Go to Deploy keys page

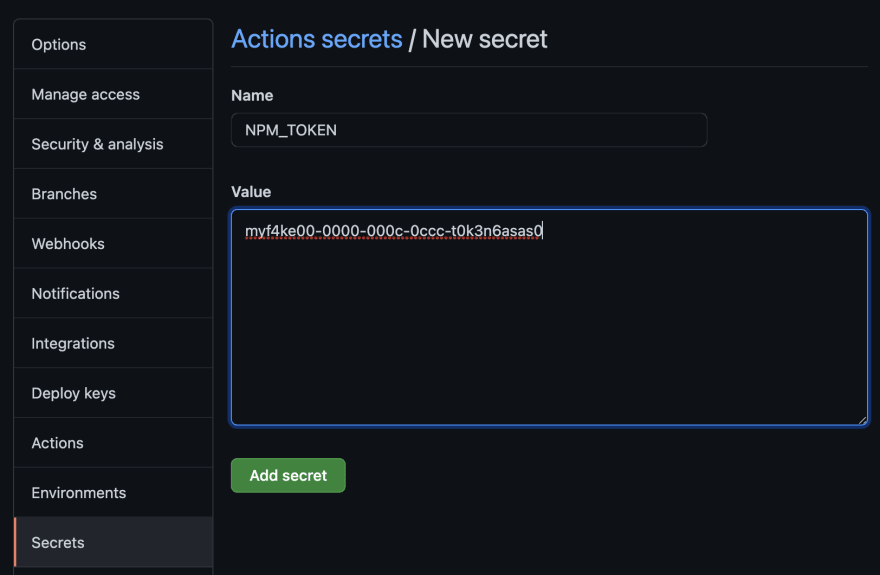pos(73,393)
